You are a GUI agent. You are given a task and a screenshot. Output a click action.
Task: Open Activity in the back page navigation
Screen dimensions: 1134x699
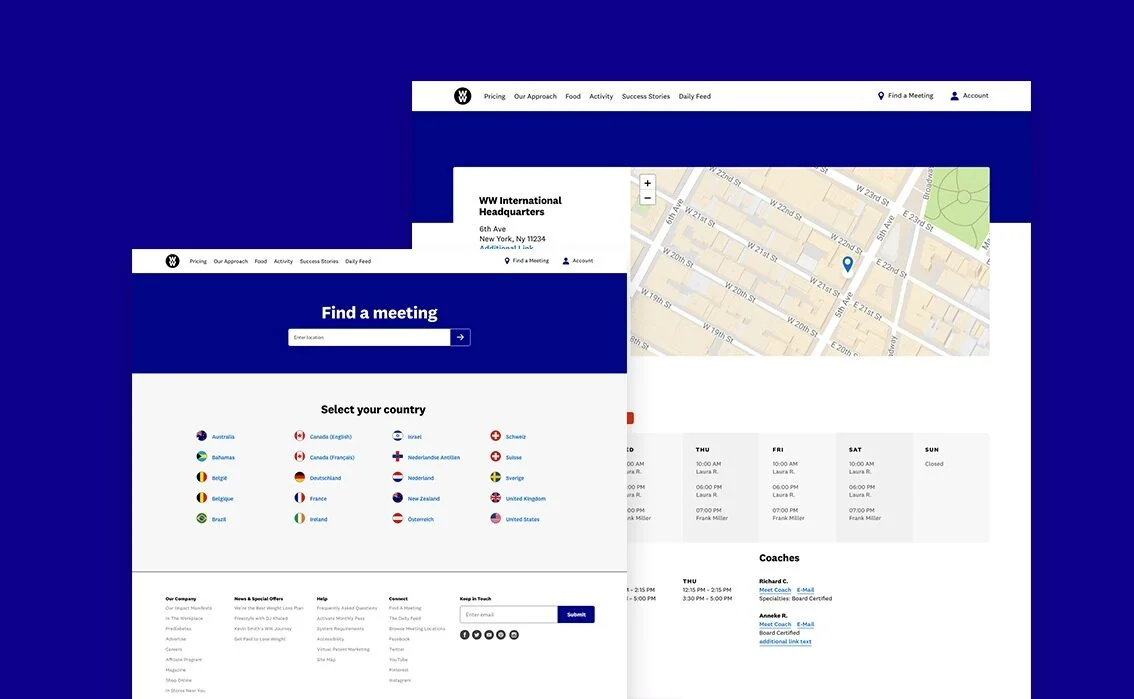coord(601,96)
